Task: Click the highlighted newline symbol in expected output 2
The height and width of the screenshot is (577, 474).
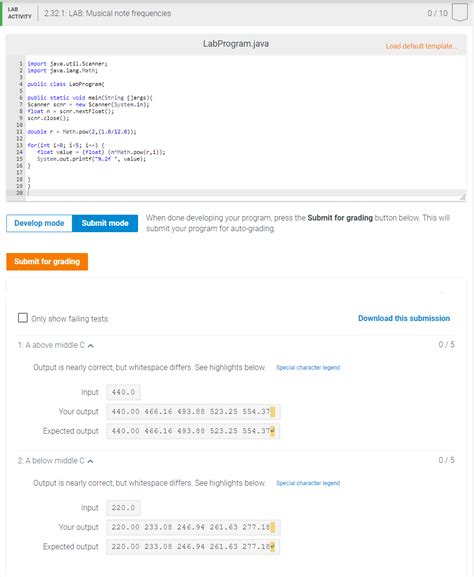Action: [x=273, y=547]
